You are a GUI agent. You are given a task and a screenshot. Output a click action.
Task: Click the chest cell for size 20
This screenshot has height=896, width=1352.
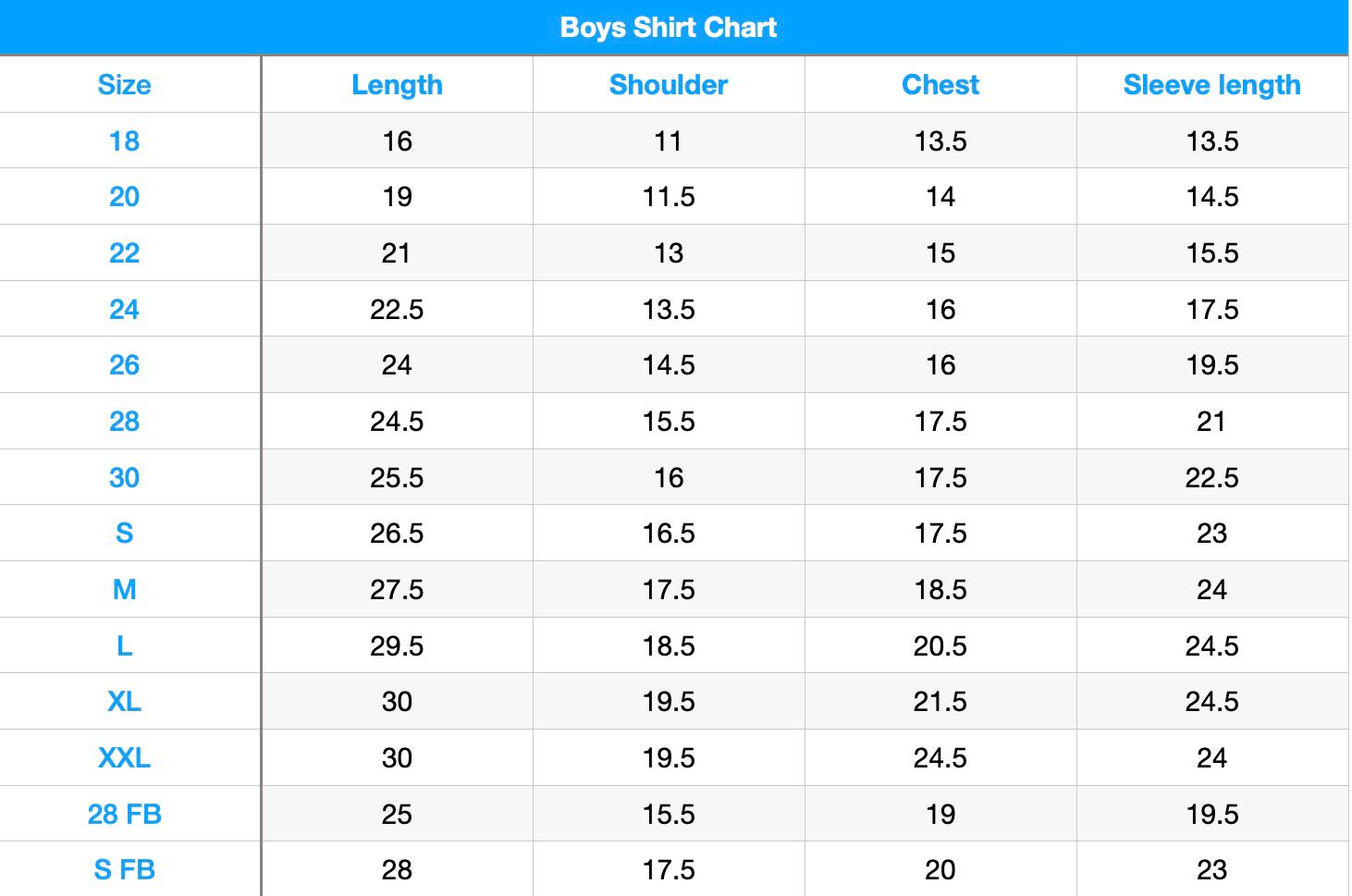pyautogui.click(x=940, y=197)
